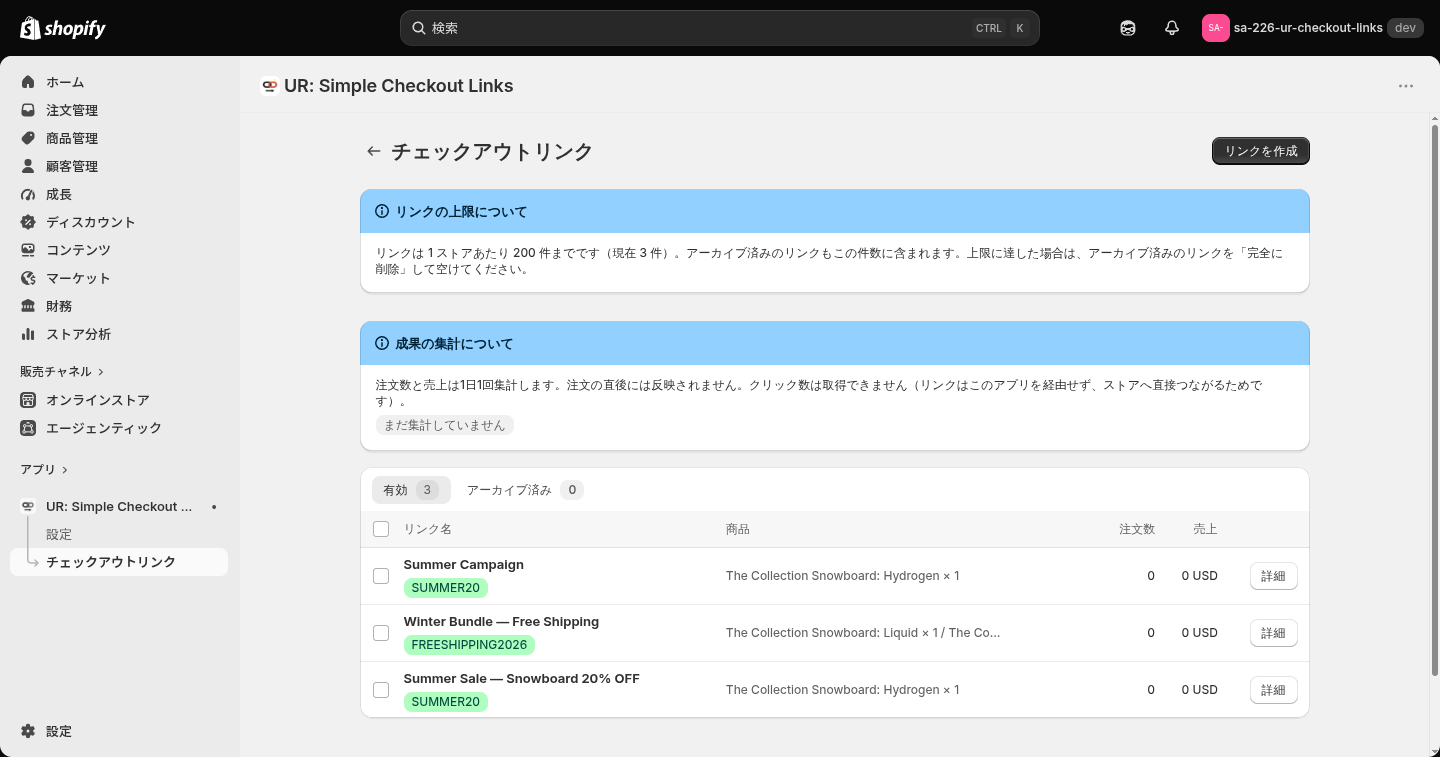
Task: Click the SUMMER20 badge under Summer Campaign
Action: tap(446, 588)
